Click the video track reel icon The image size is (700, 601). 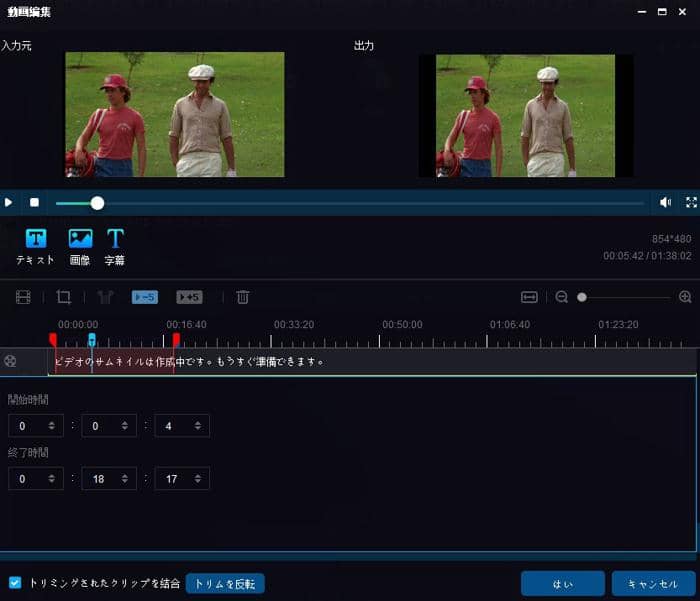coord(10,361)
